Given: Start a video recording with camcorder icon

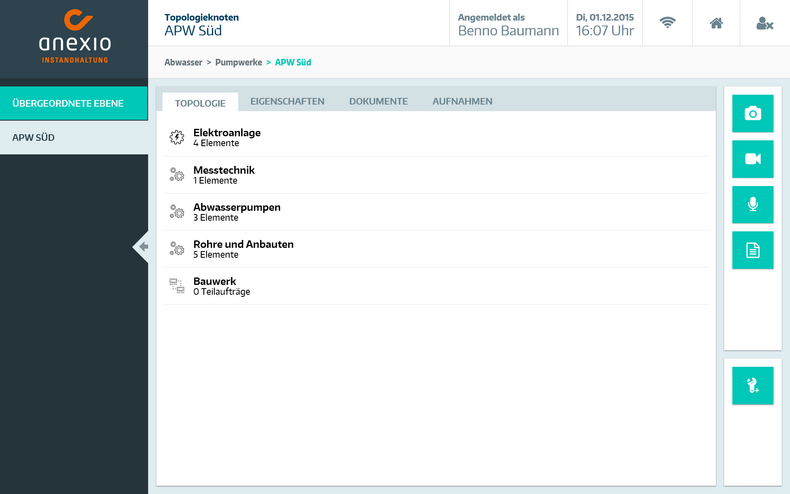Looking at the screenshot, I should click(752, 159).
